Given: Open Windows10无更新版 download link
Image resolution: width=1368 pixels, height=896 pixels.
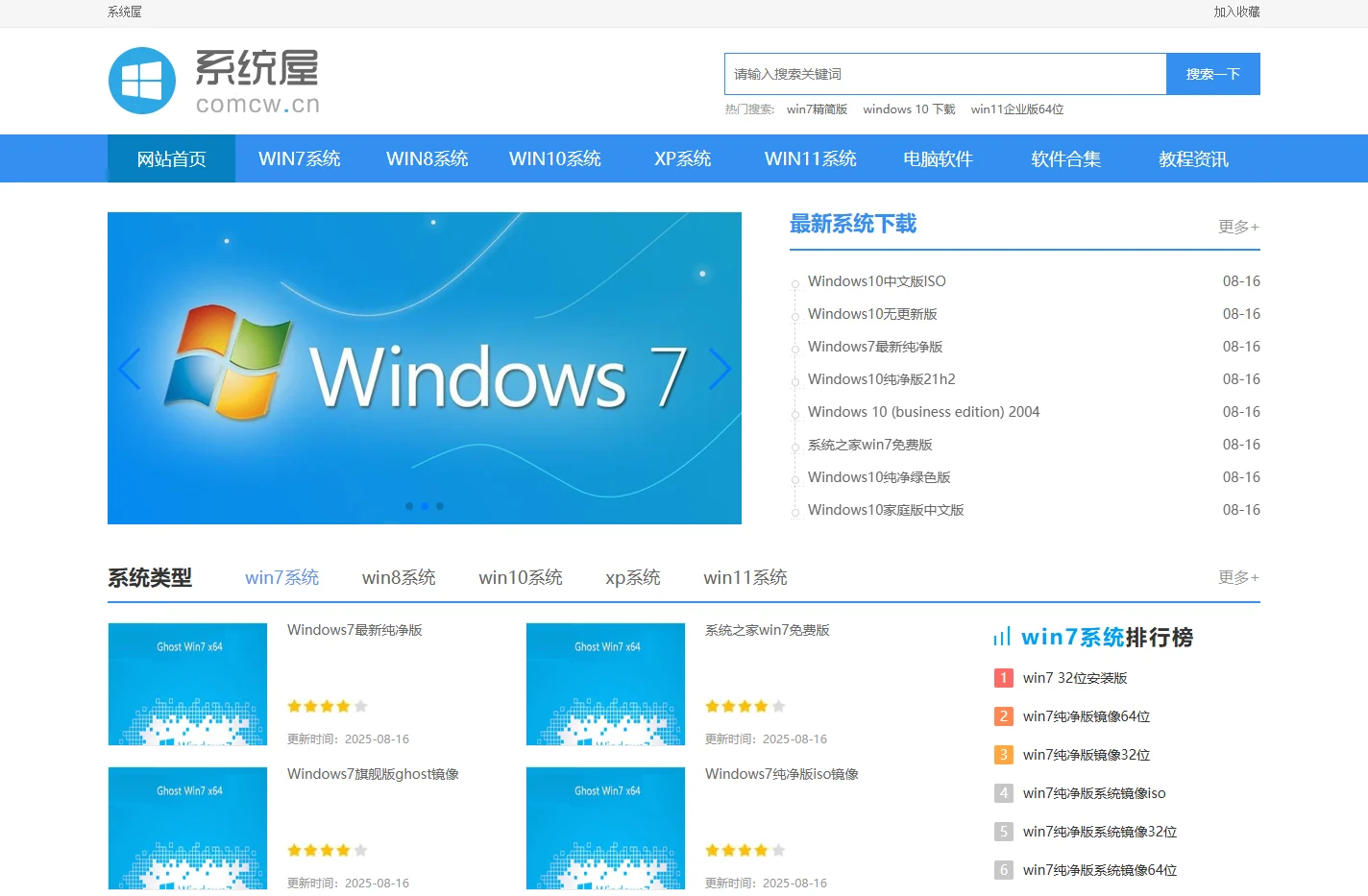Looking at the screenshot, I should [x=872, y=314].
